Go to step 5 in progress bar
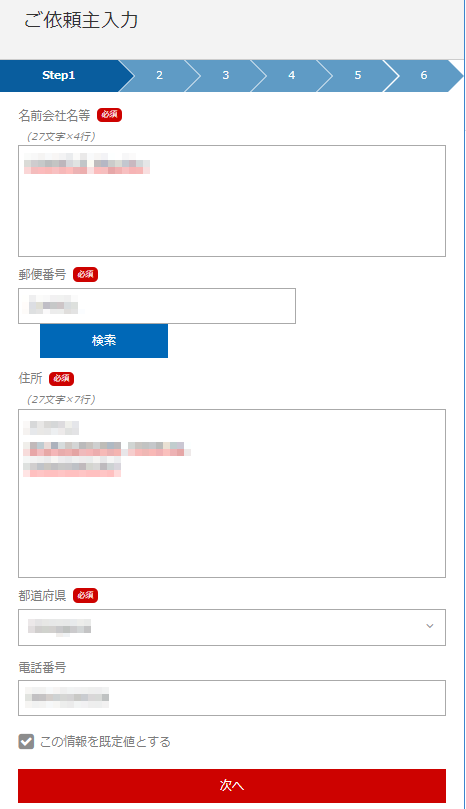 coord(358,75)
